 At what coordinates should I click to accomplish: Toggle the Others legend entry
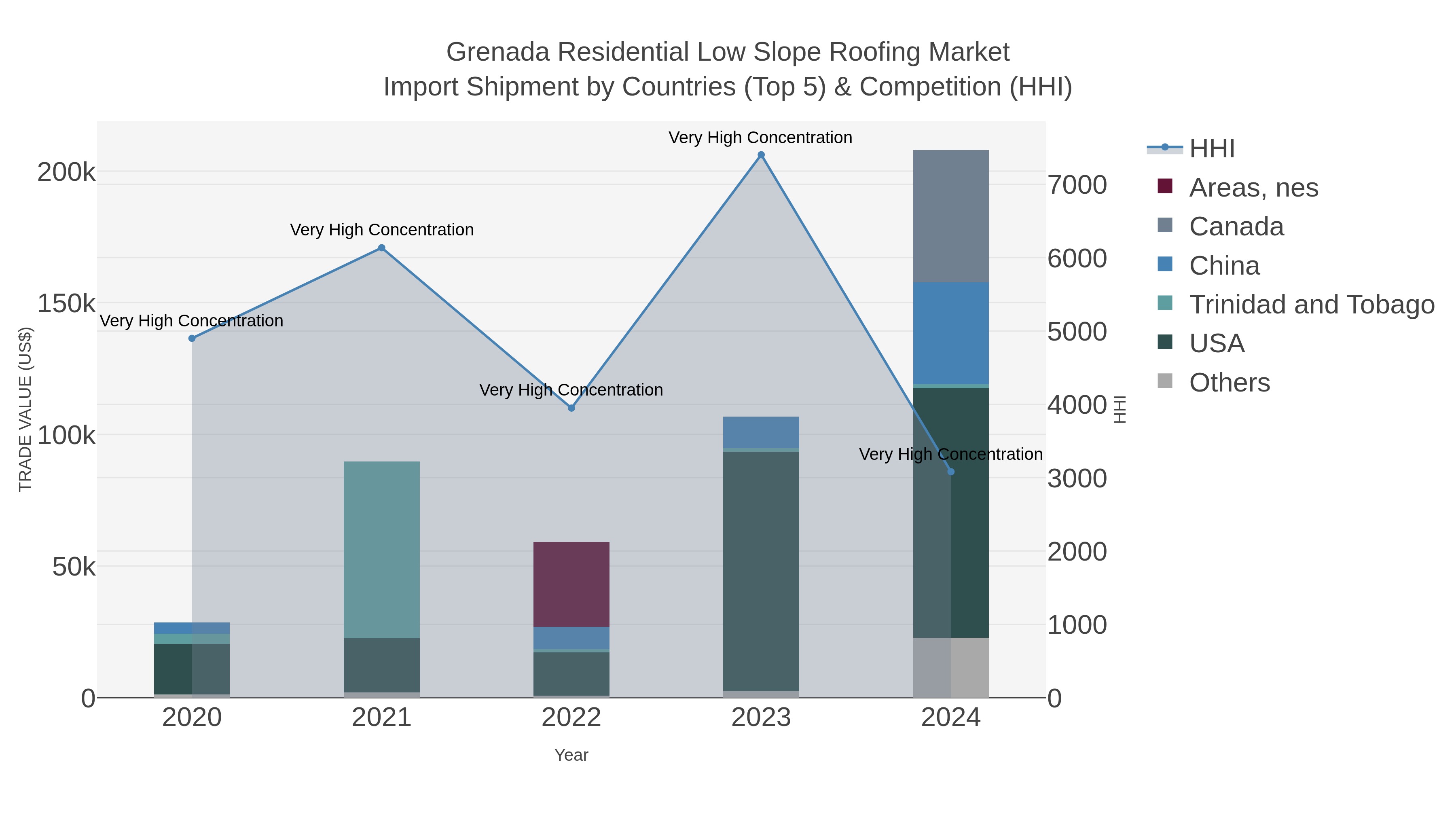point(1213,382)
